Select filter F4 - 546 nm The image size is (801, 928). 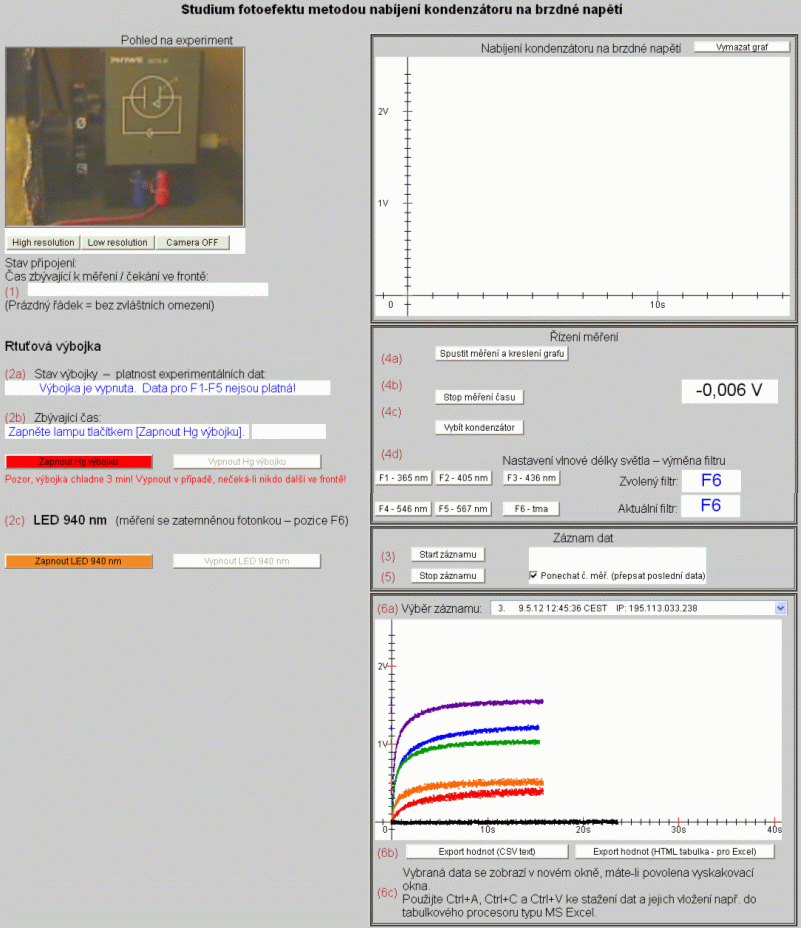pyautogui.click(x=403, y=508)
